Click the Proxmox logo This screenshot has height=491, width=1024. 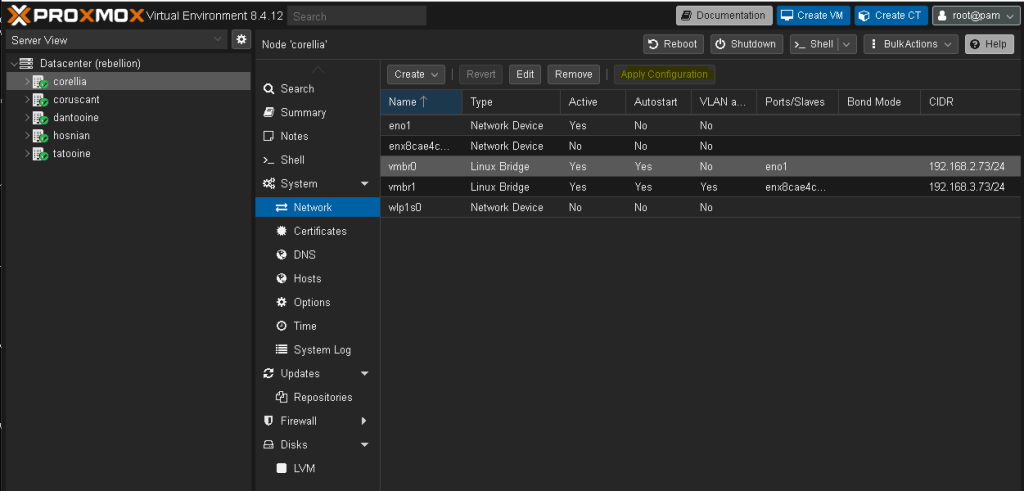pos(76,15)
